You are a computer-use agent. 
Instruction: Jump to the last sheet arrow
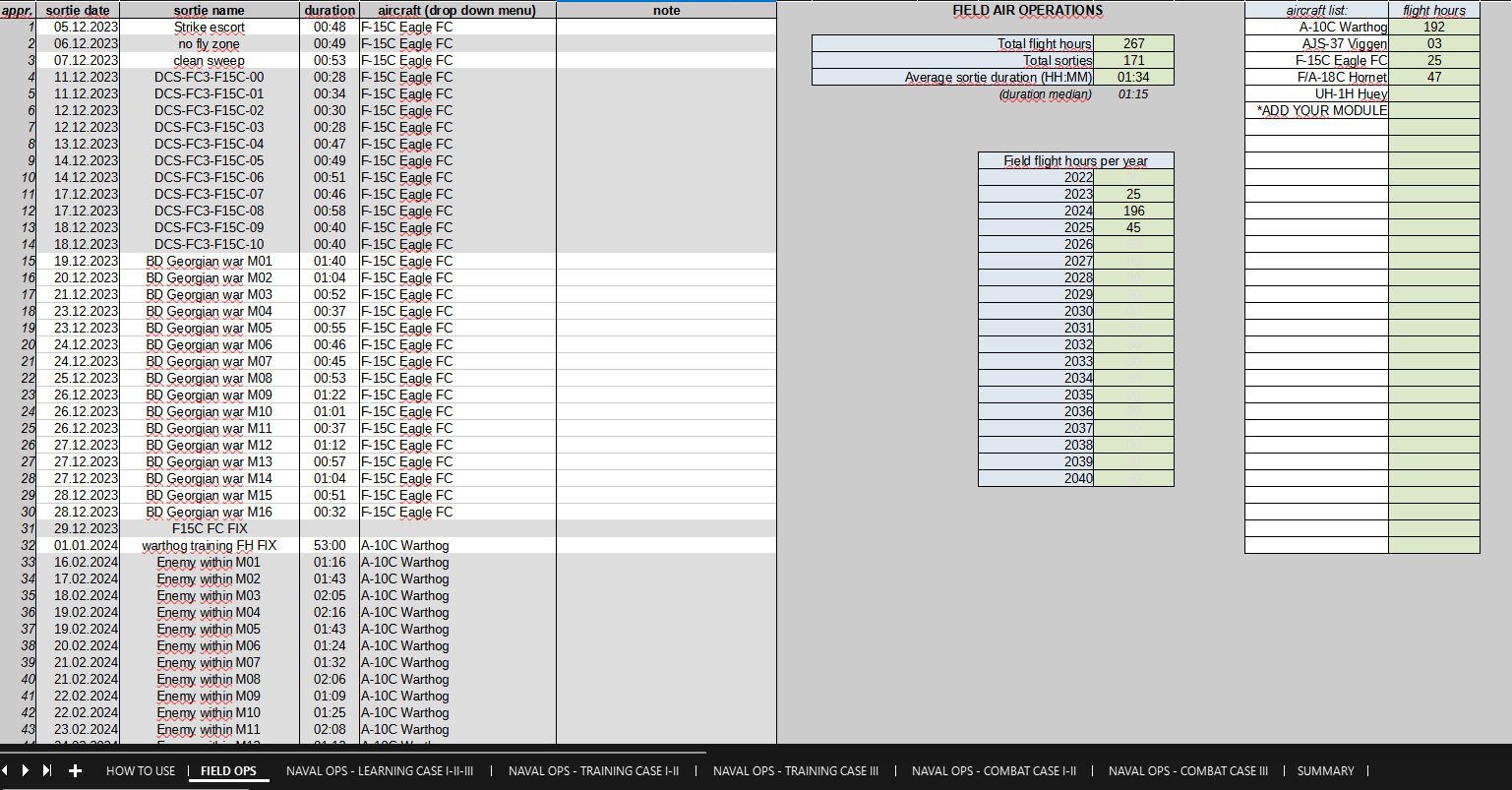46,771
